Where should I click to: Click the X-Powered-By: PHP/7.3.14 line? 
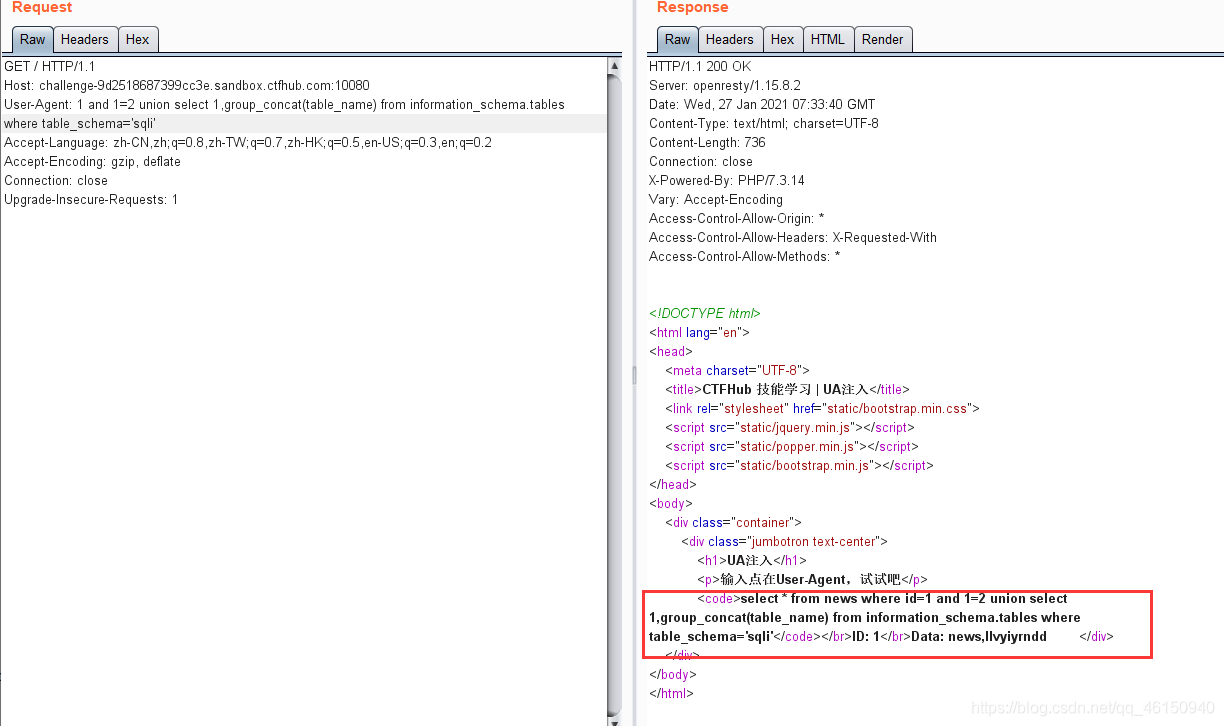[x=727, y=180]
